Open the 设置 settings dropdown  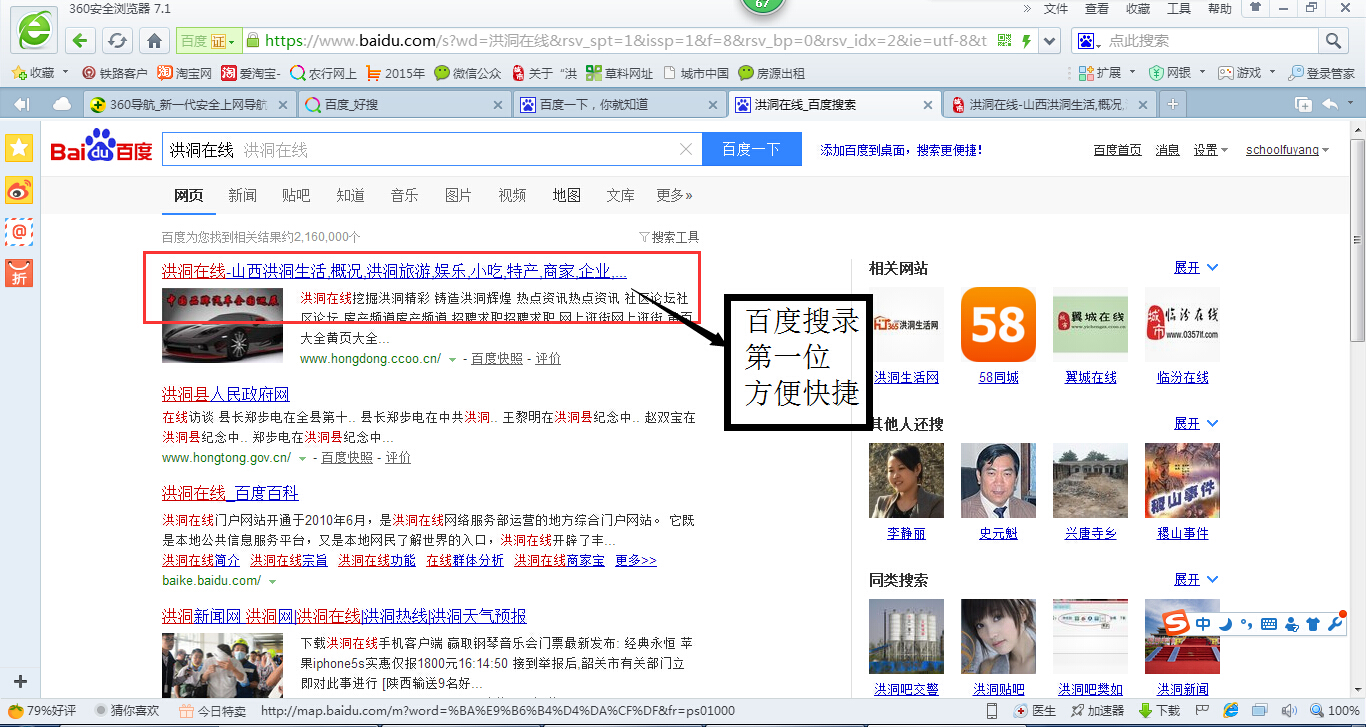click(x=1211, y=150)
